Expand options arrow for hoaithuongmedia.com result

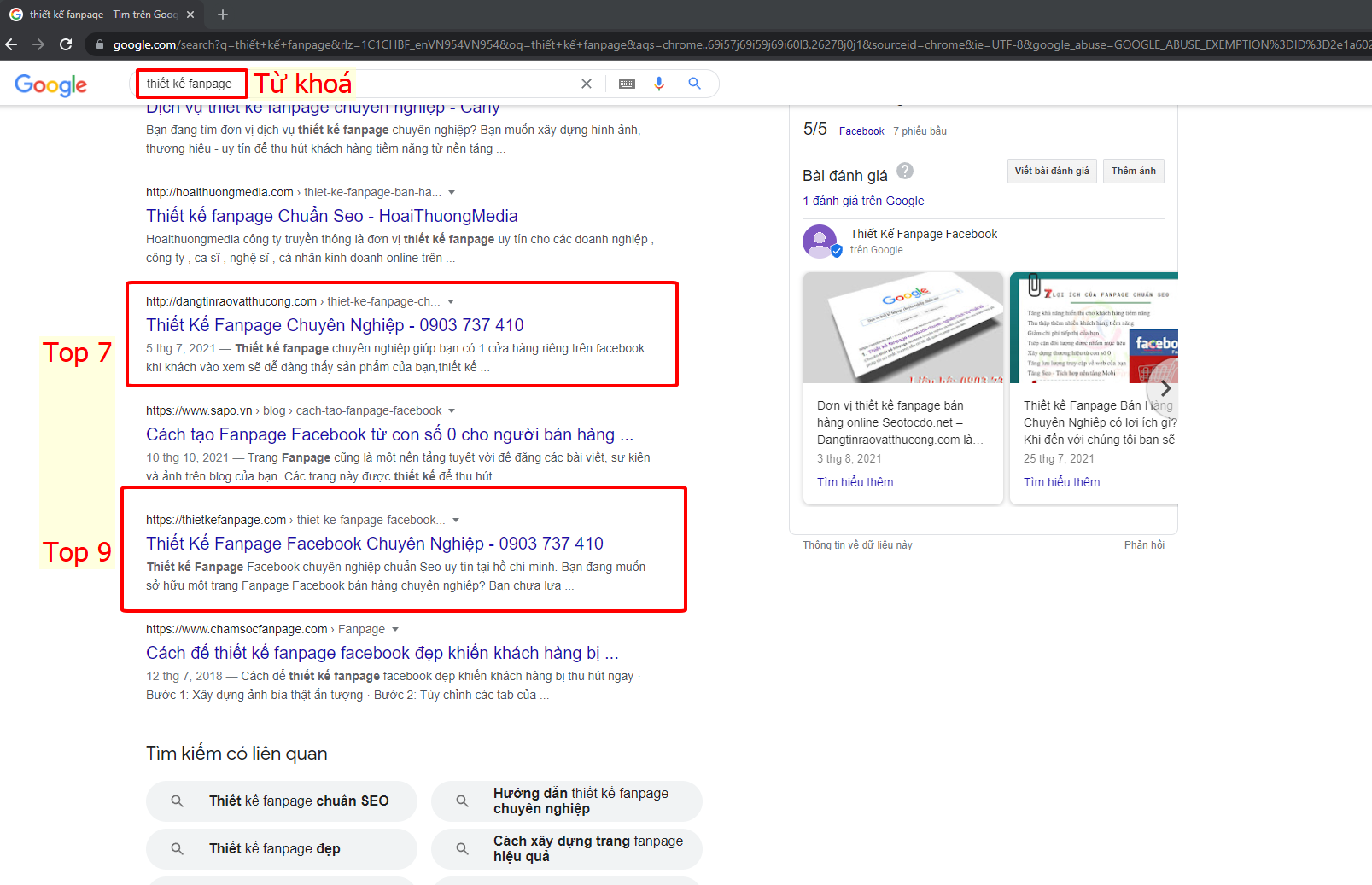tap(452, 193)
